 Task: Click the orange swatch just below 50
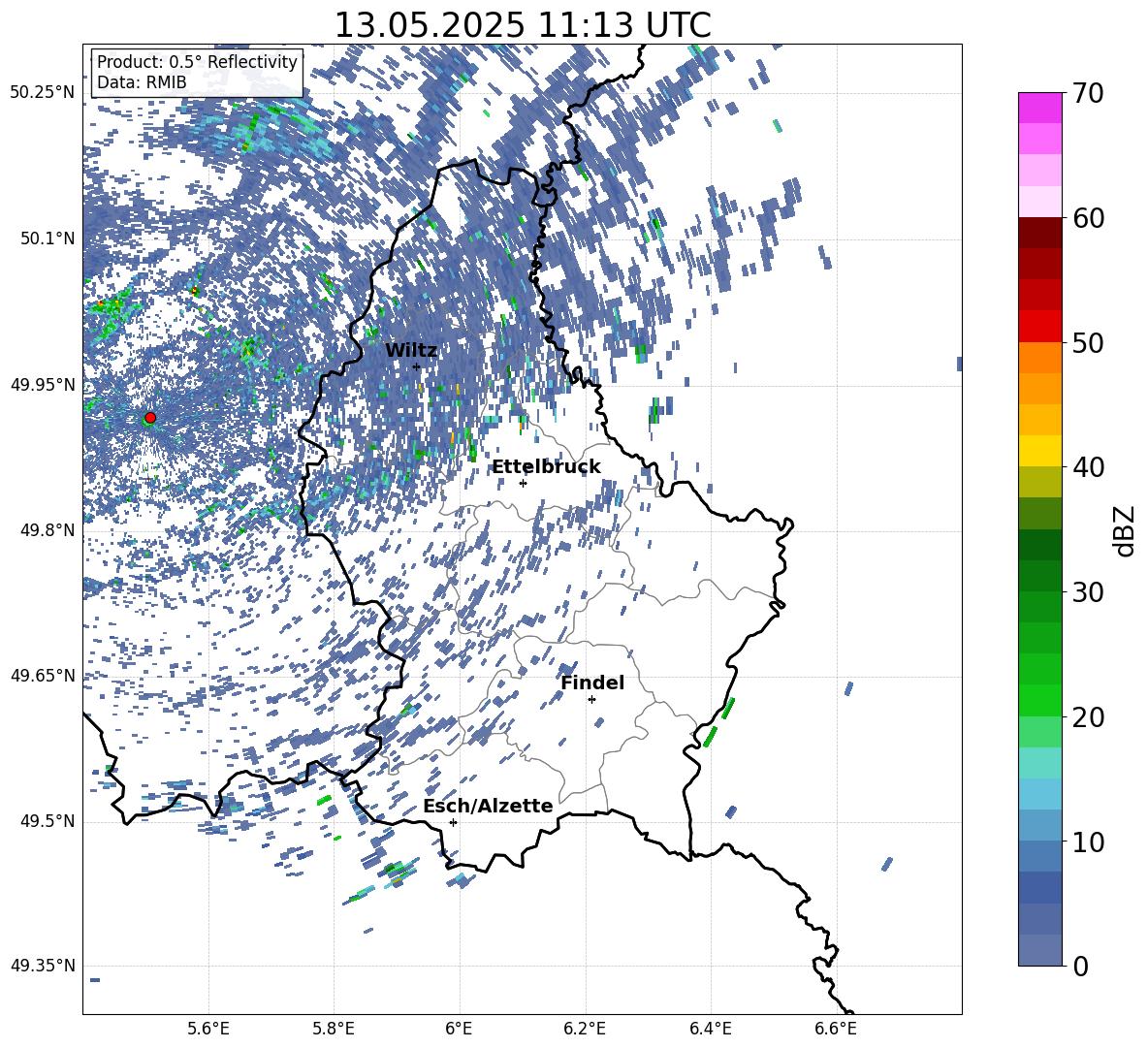click(1039, 358)
